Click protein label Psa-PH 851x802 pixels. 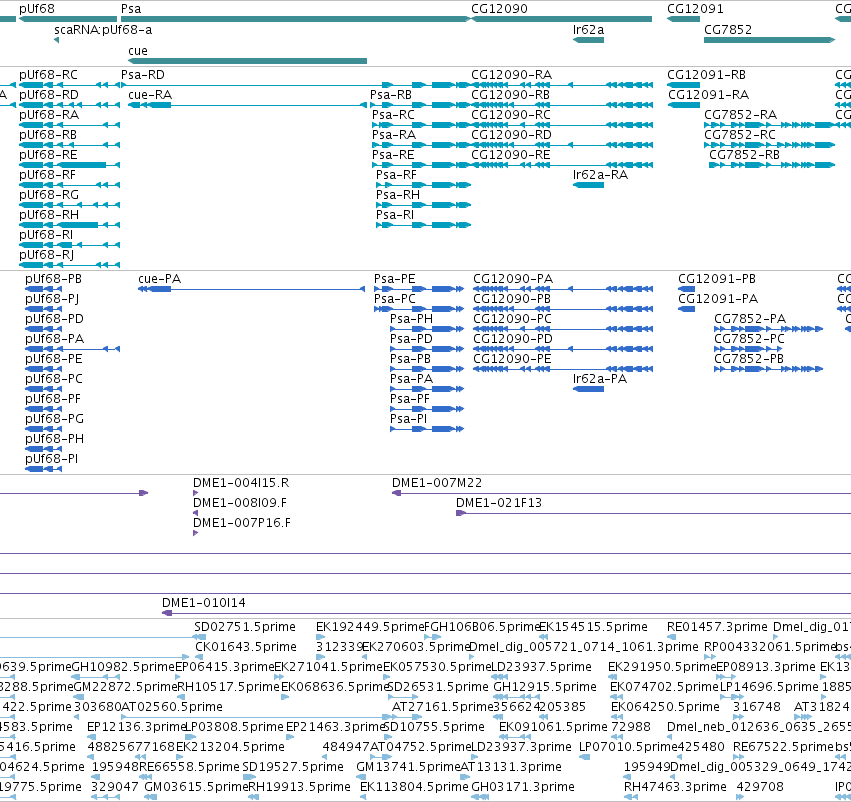coord(411,319)
